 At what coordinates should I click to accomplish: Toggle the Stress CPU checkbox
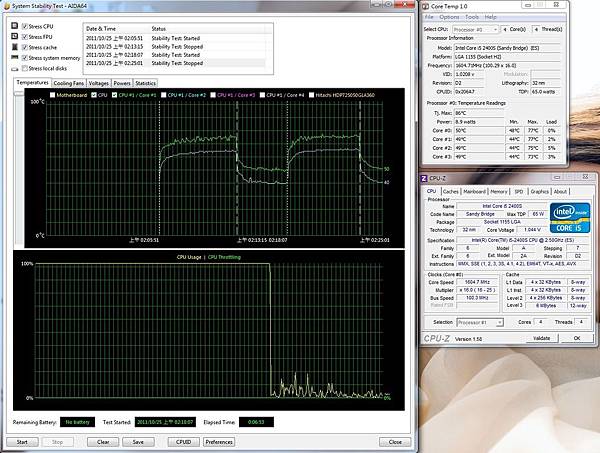coord(25,26)
